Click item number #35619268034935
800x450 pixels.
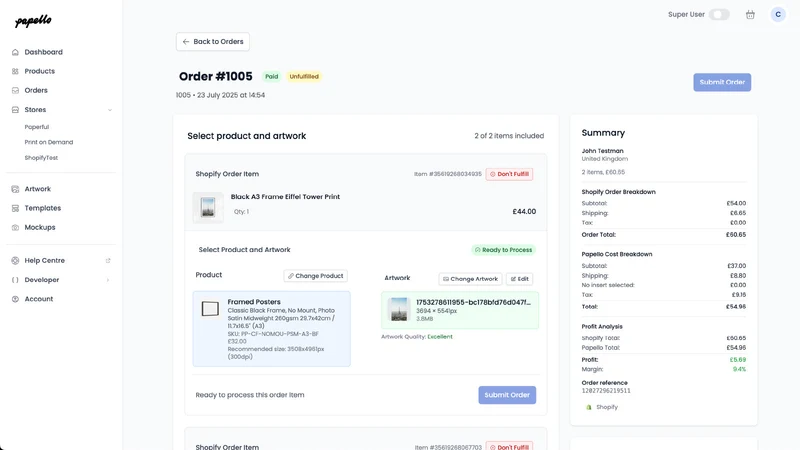(447, 174)
